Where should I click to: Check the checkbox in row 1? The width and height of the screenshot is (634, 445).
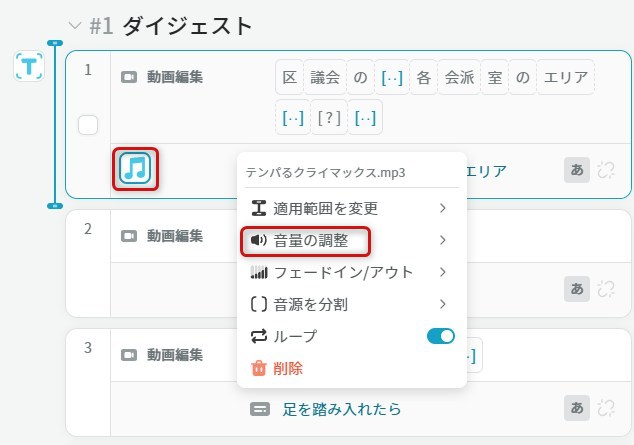pos(88,125)
